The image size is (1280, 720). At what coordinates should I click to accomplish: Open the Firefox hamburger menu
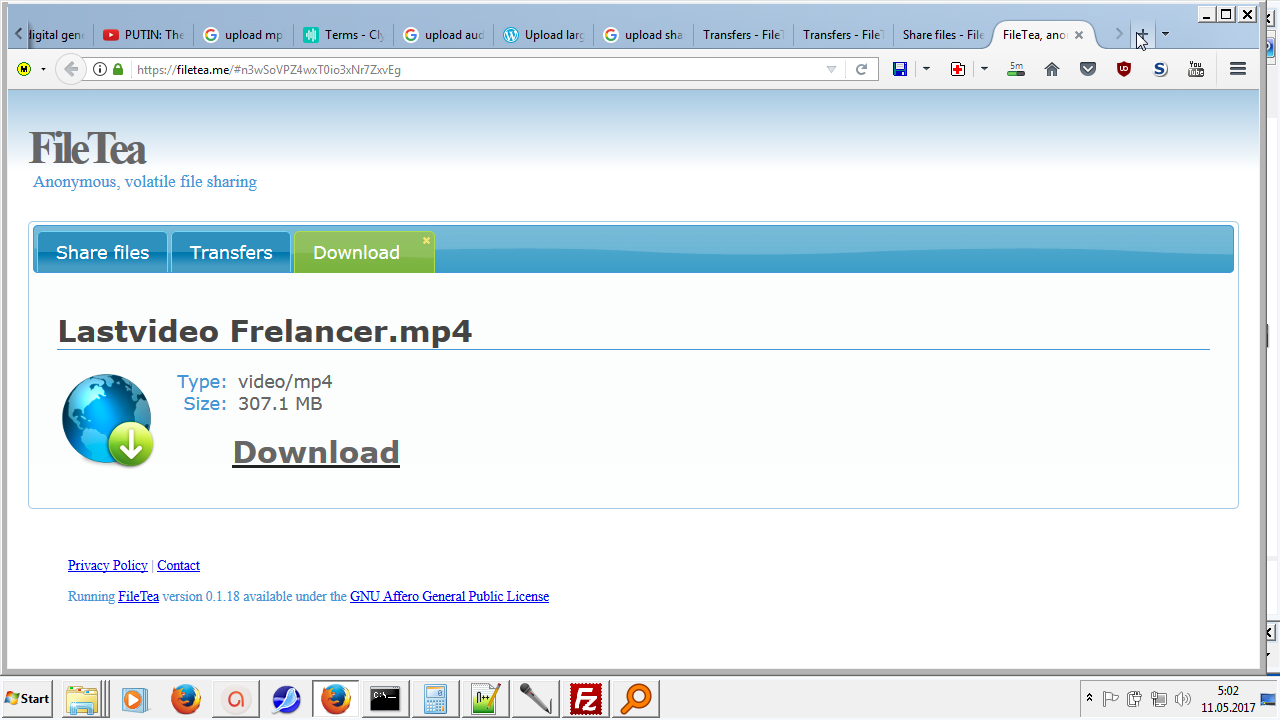pyautogui.click(x=1238, y=69)
